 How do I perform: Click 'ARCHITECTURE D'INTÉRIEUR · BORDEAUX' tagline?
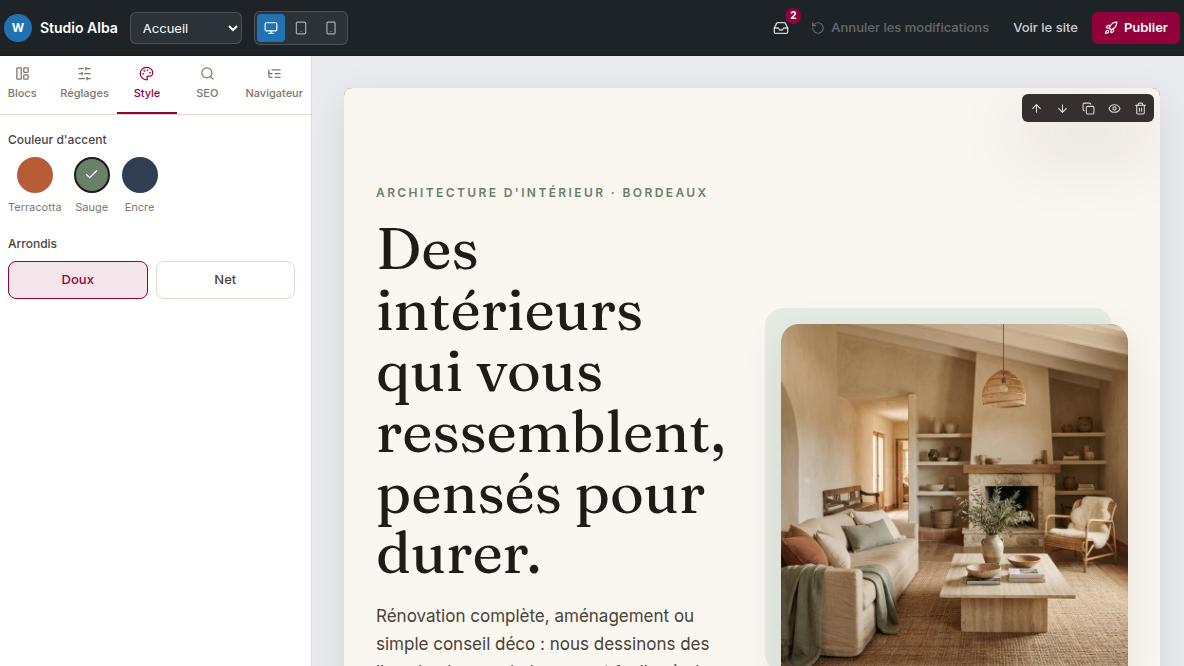(541, 193)
